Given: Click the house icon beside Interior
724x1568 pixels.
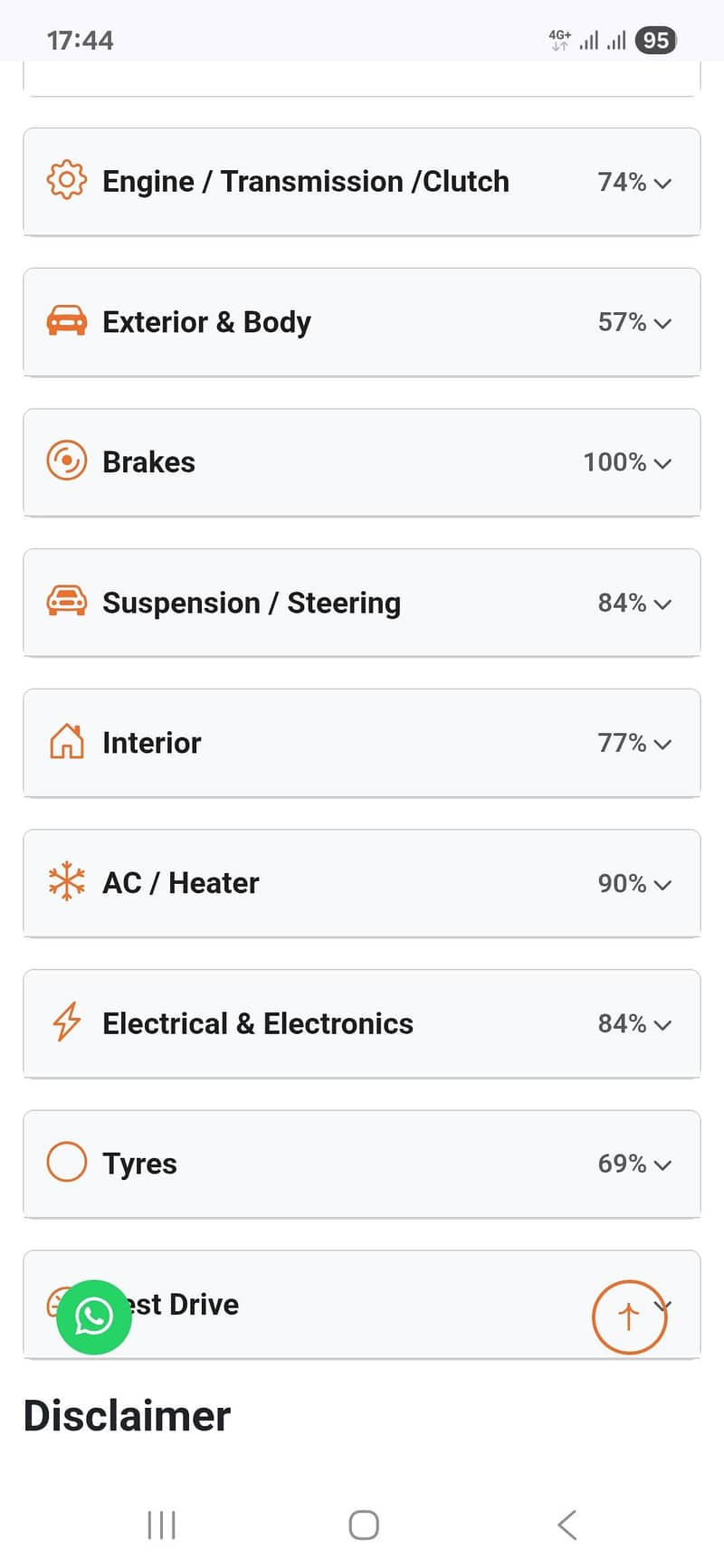Looking at the screenshot, I should pos(66,742).
